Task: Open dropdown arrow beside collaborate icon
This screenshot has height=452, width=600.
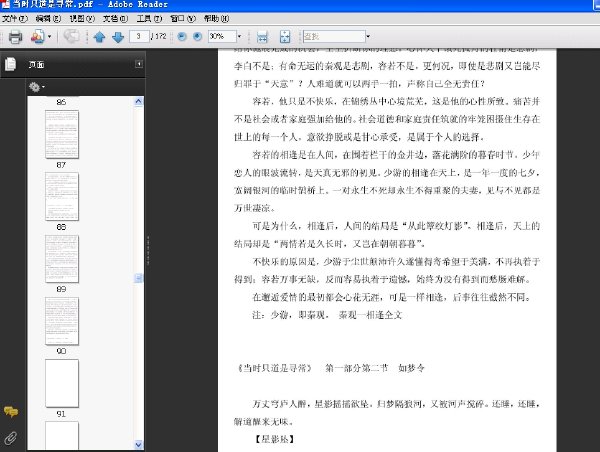Action: point(50,37)
